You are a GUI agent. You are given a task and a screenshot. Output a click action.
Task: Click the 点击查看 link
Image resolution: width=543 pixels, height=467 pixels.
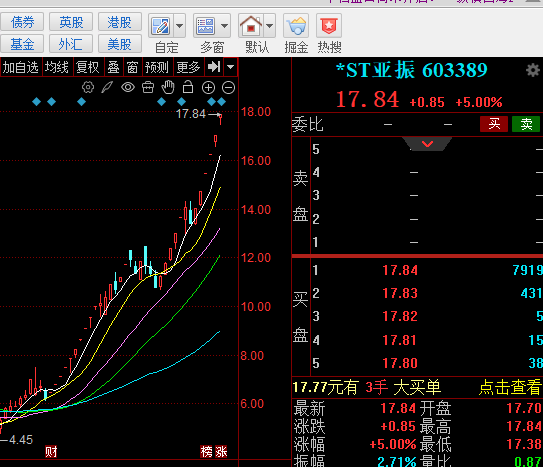click(510, 387)
